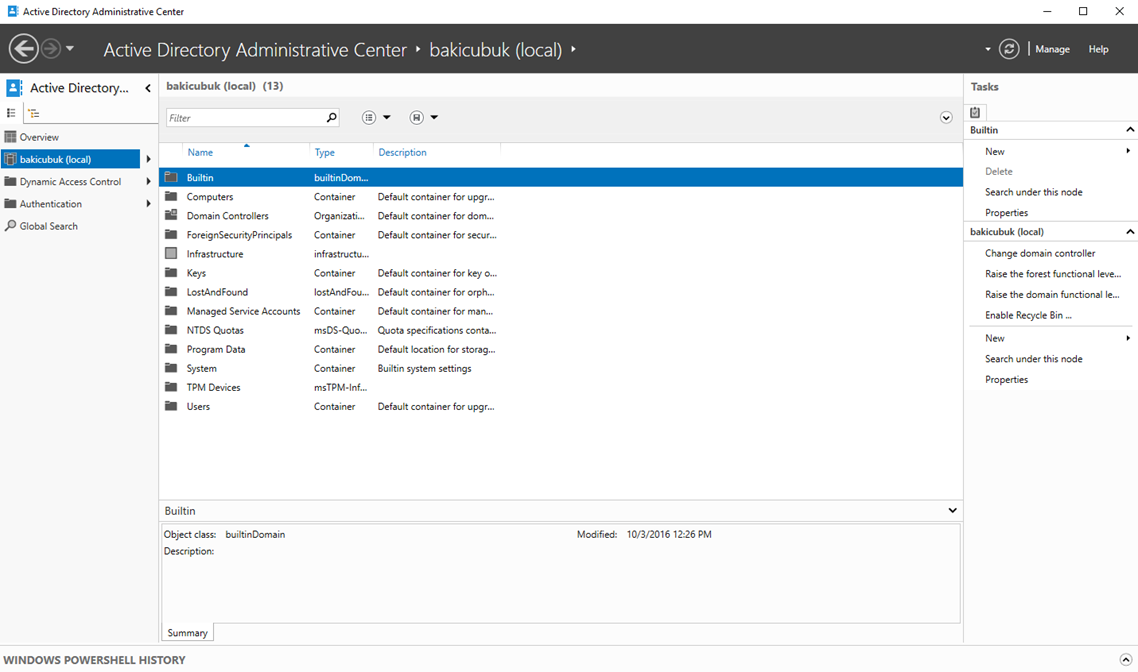This screenshot has height=672, width=1138.
Task: Switch navigation pane to list view
Action: [x=11, y=113]
